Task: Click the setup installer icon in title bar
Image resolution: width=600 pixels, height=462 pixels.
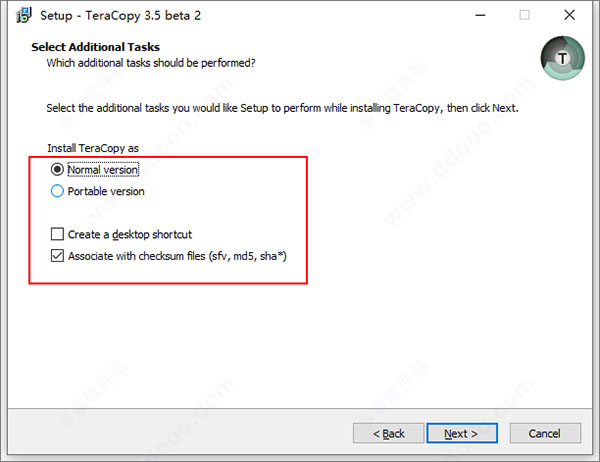Action: click(23, 15)
